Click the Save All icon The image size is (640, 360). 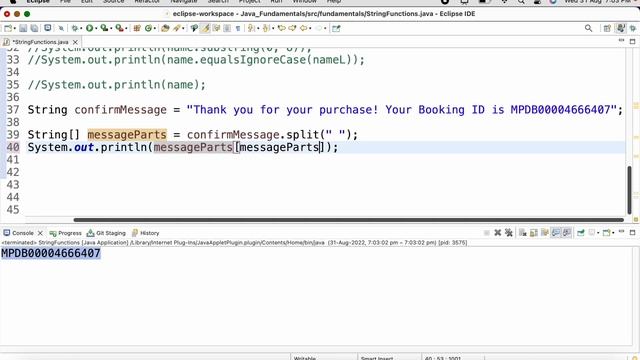(x=34, y=28)
